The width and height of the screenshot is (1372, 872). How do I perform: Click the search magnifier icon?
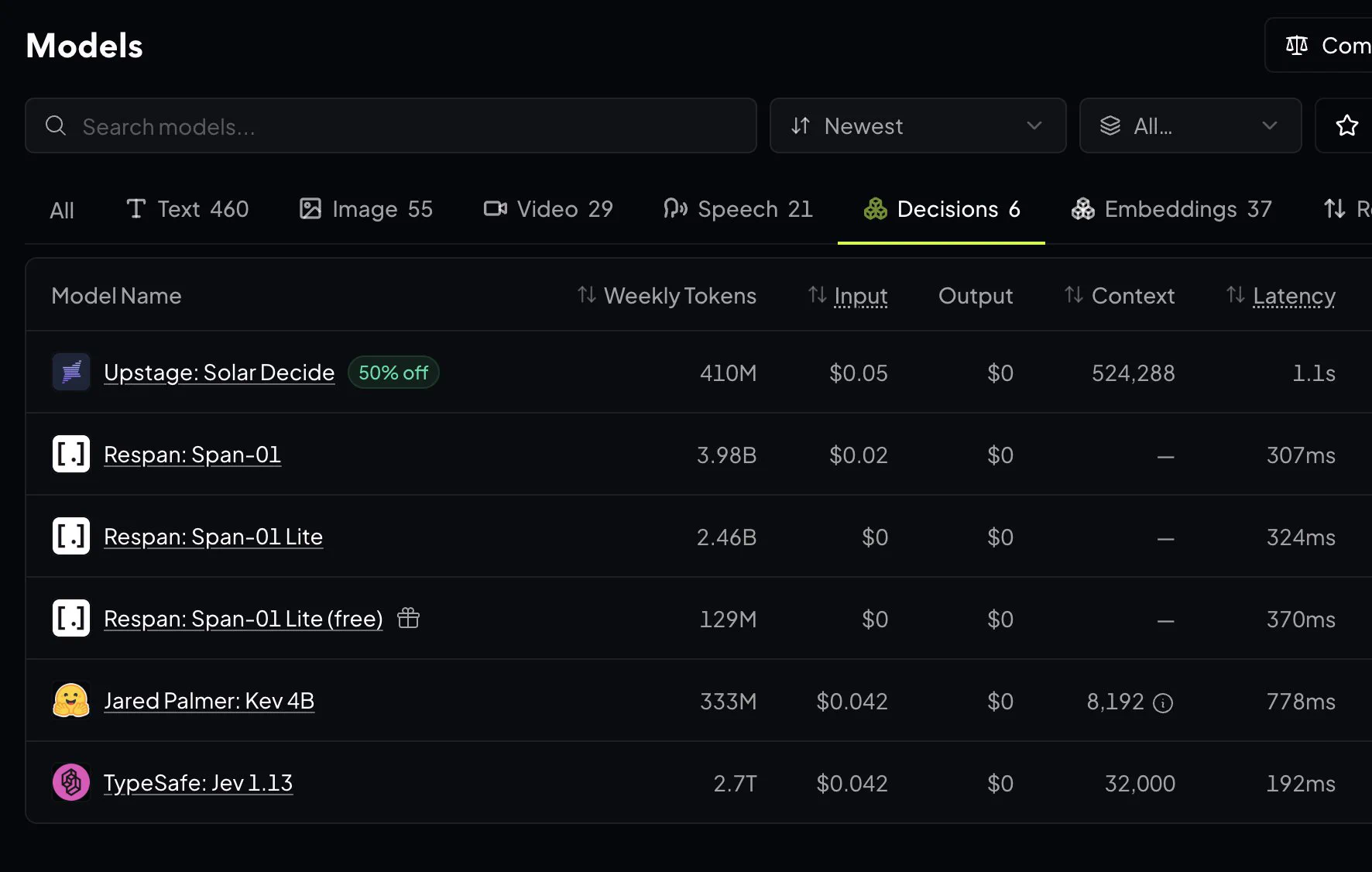point(56,125)
